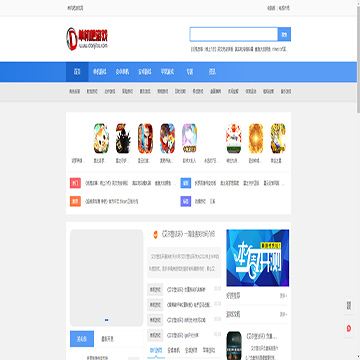Open the yellow cartoon cat game icon

tap(101, 138)
